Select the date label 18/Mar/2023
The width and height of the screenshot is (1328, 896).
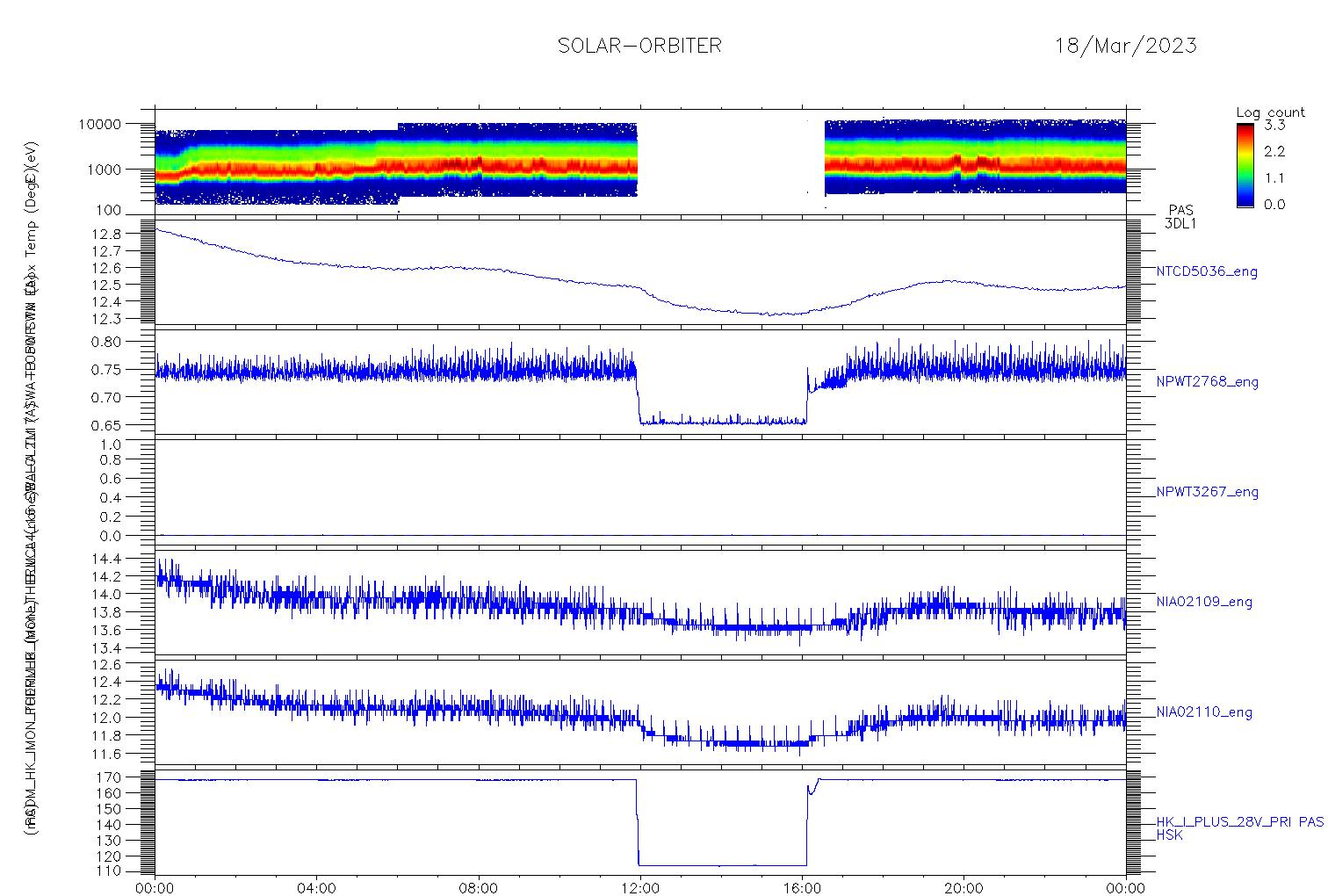coord(1125,46)
